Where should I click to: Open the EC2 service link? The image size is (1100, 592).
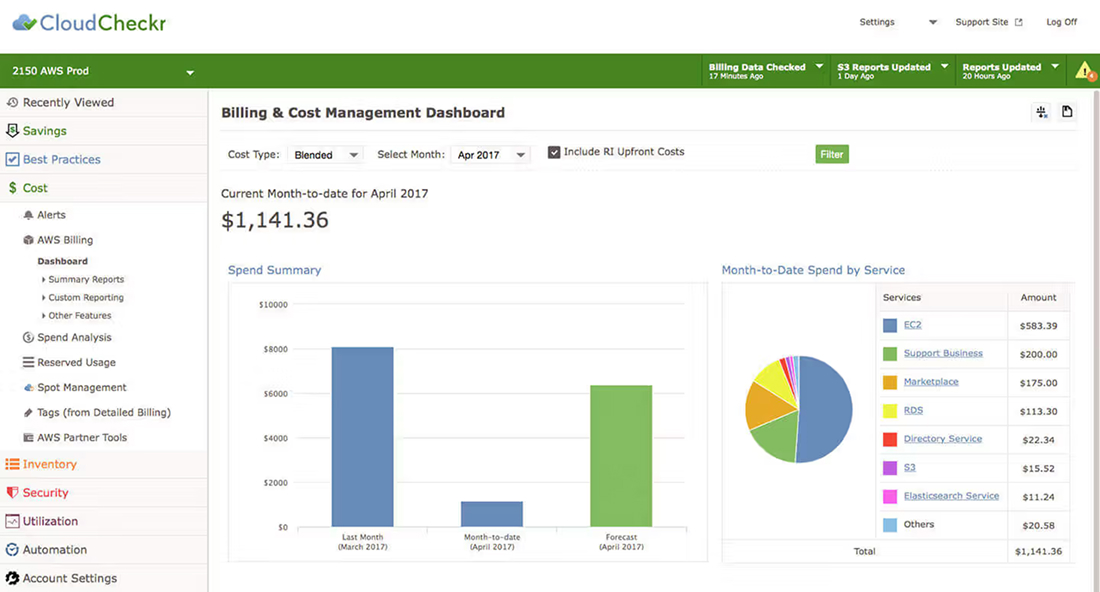click(x=912, y=325)
